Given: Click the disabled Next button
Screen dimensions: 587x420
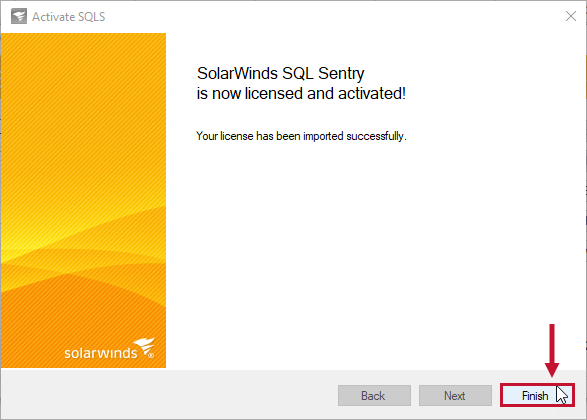Looking at the screenshot, I should point(455,395).
